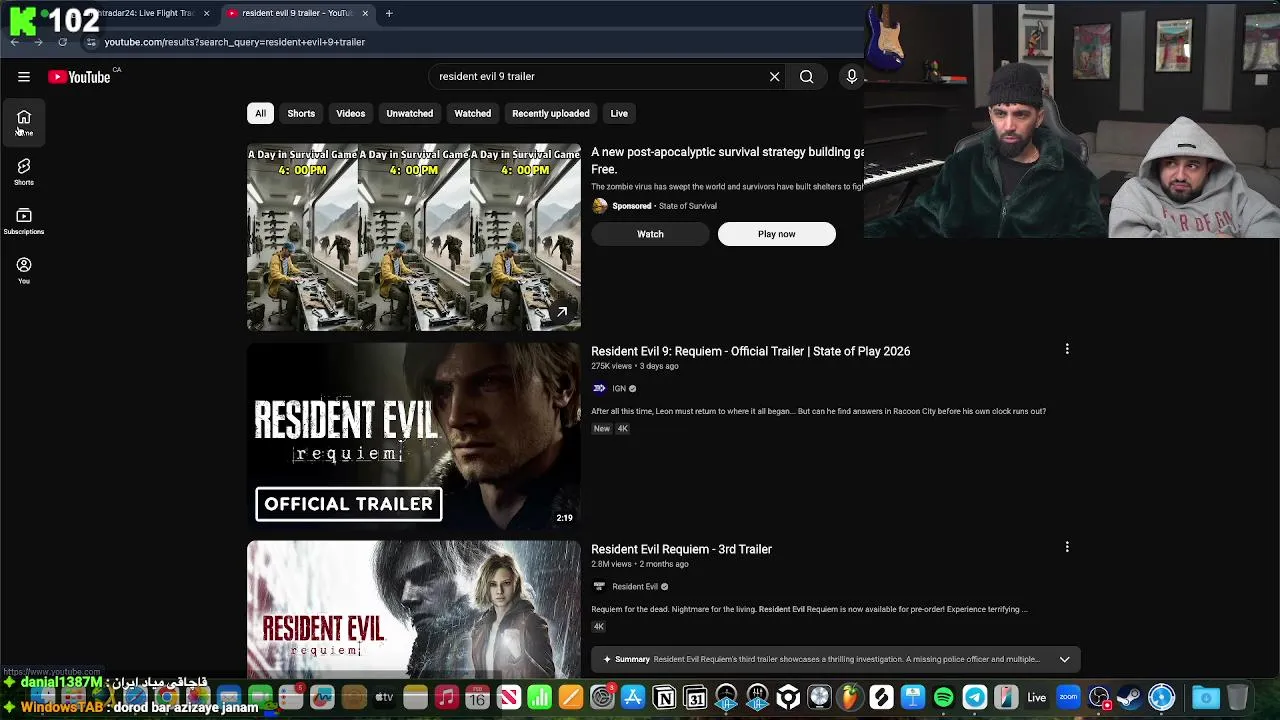The image size is (1280, 720).
Task: Open a new browser tab
Action: click(389, 13)
